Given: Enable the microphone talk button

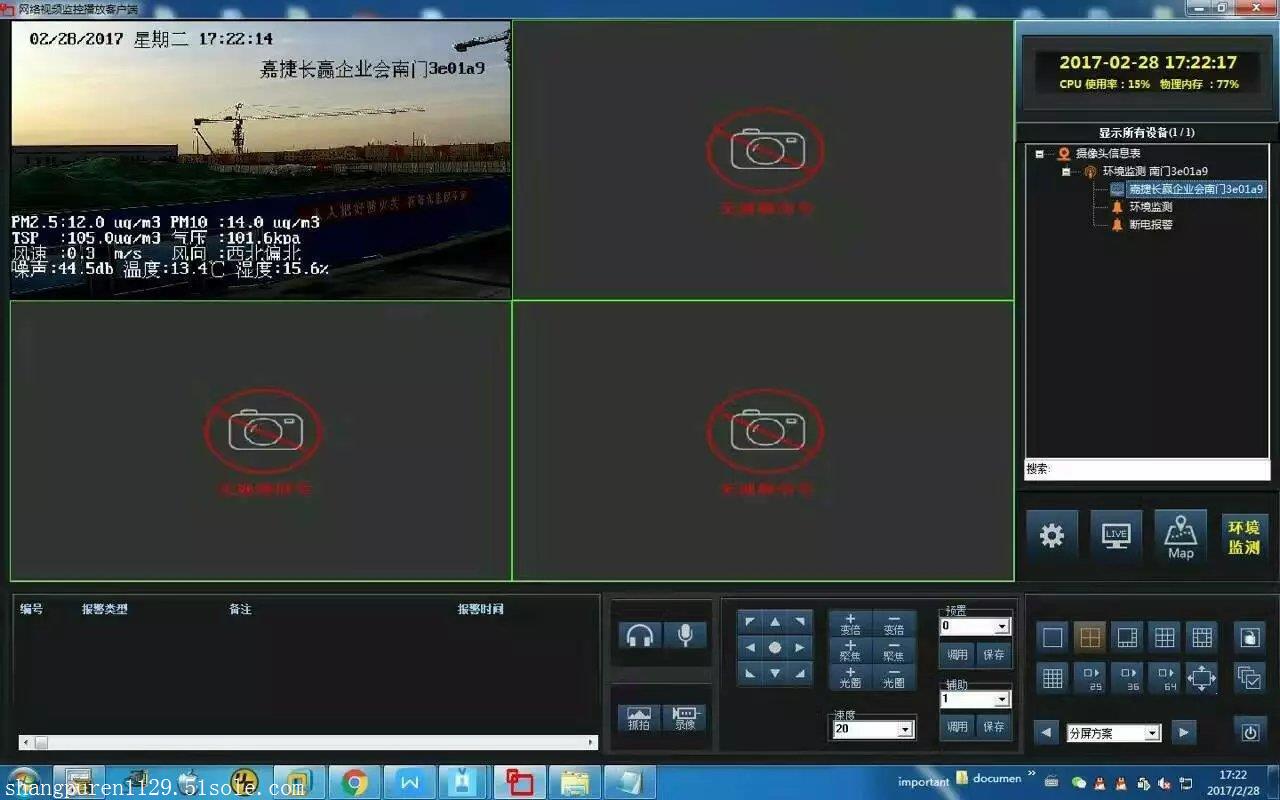Looking at the screenshot, I should tap(685, 636).
